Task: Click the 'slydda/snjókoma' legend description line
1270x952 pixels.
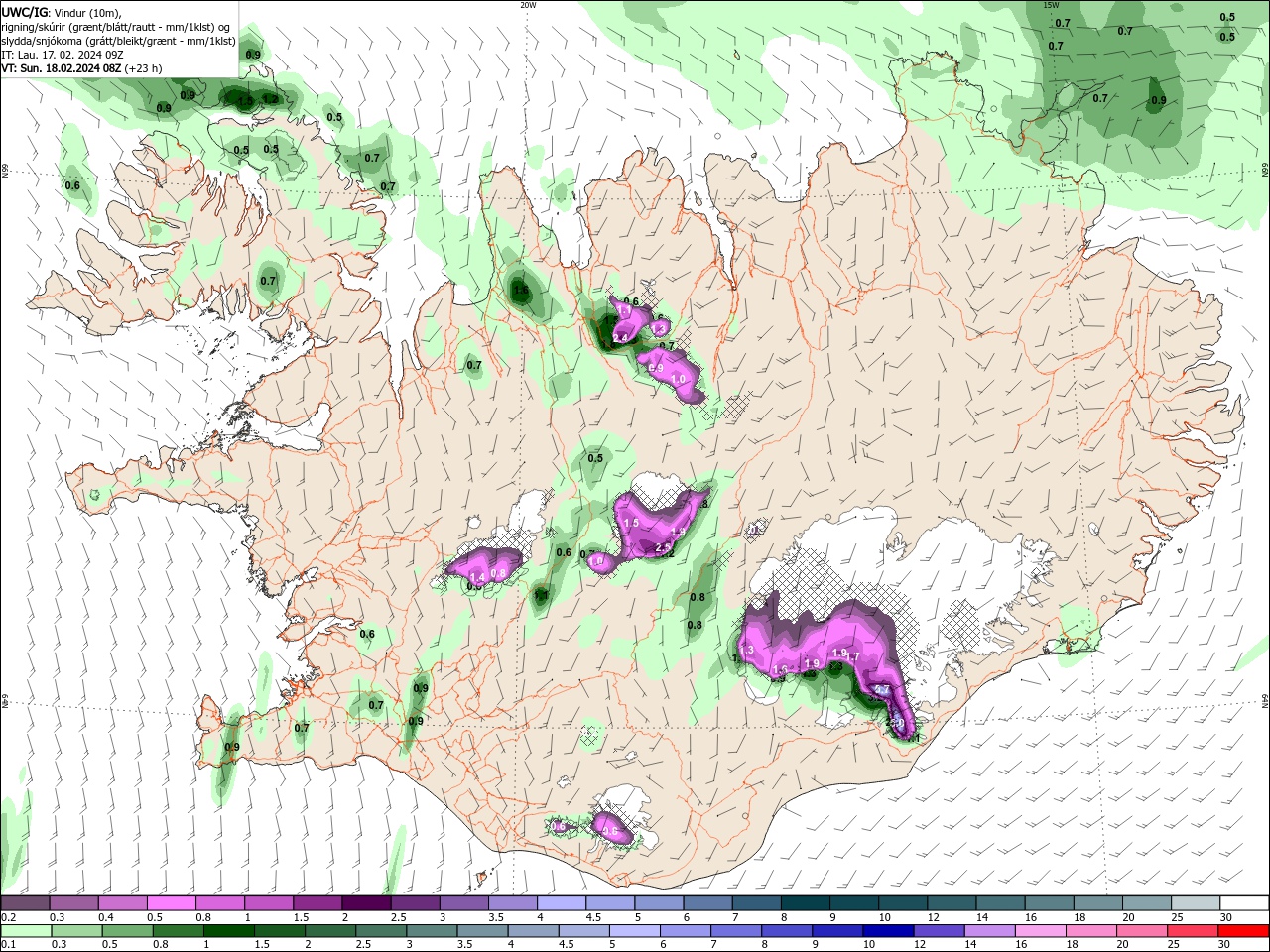Action: 118,41
